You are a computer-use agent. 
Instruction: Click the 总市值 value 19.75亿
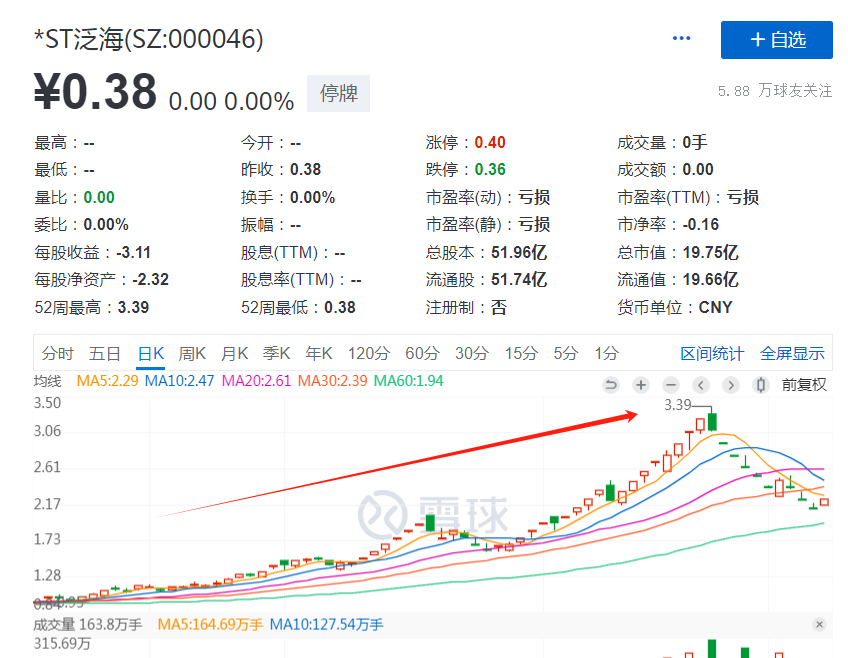coord(710,252)
